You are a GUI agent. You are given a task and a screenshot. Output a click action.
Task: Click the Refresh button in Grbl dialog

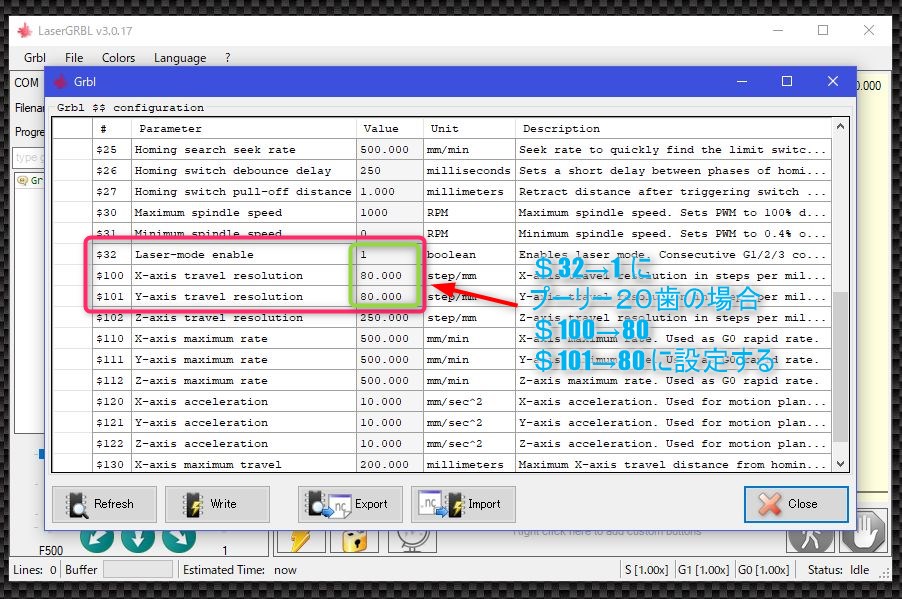[104, 504]
